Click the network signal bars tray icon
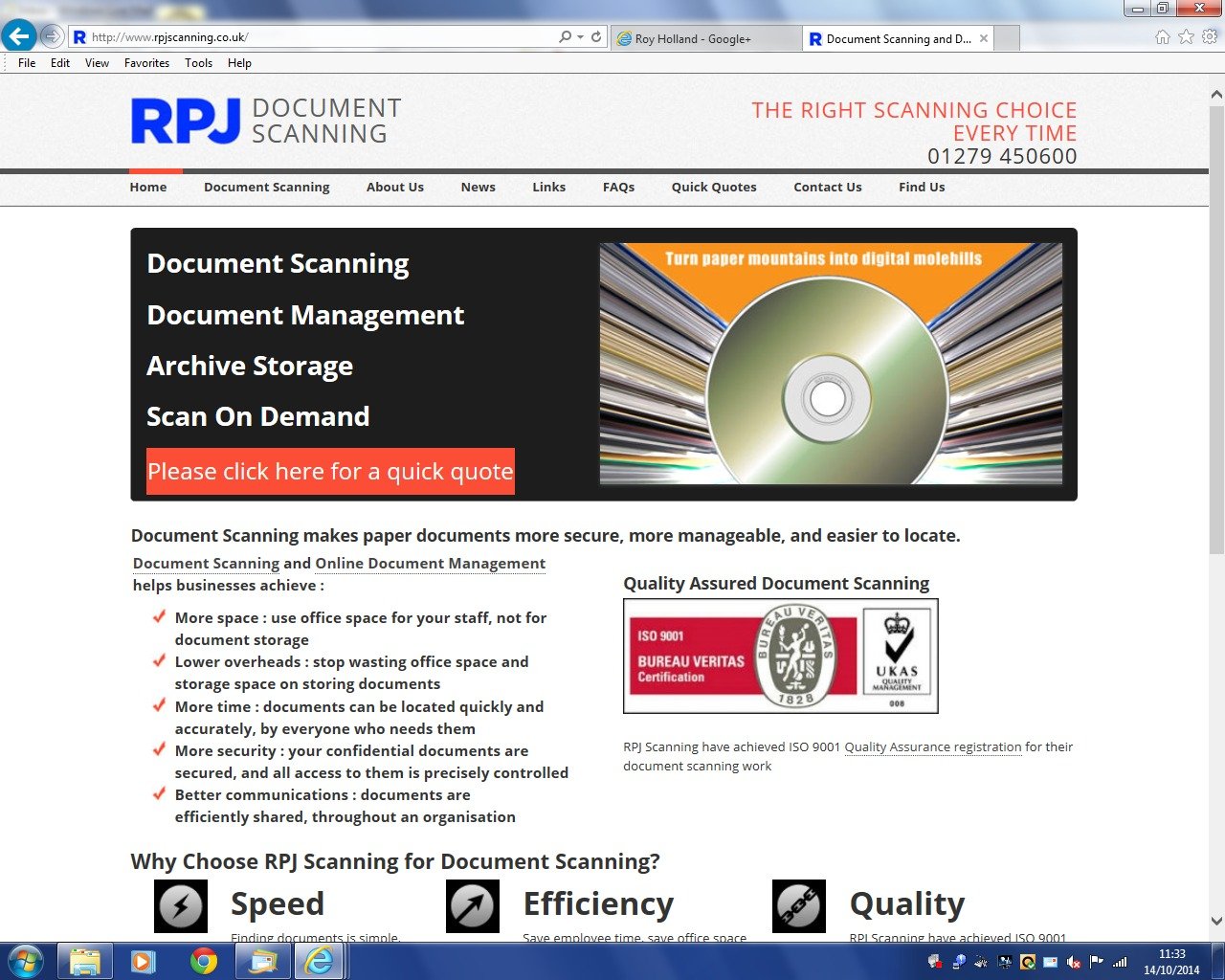Viewport: 1225px width, 980px height. coord(1120,962)
